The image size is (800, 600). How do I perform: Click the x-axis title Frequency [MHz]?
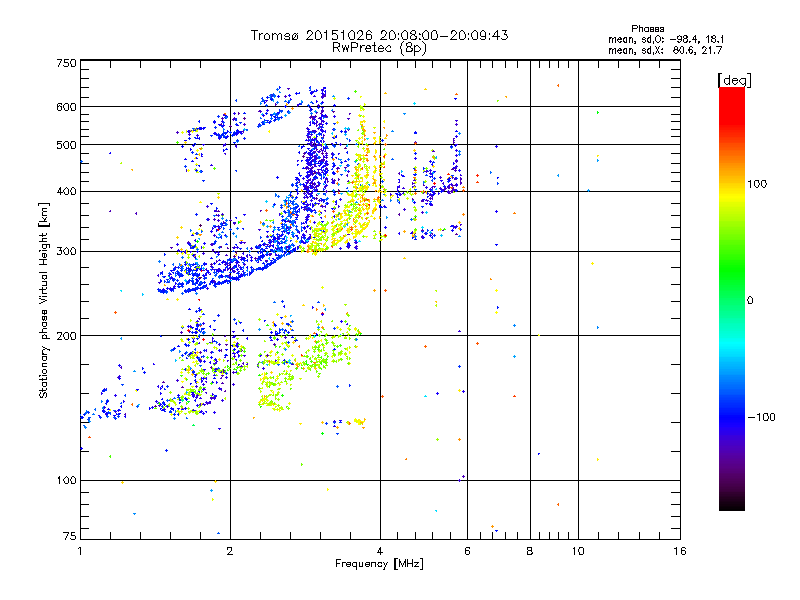click(379, 564)
